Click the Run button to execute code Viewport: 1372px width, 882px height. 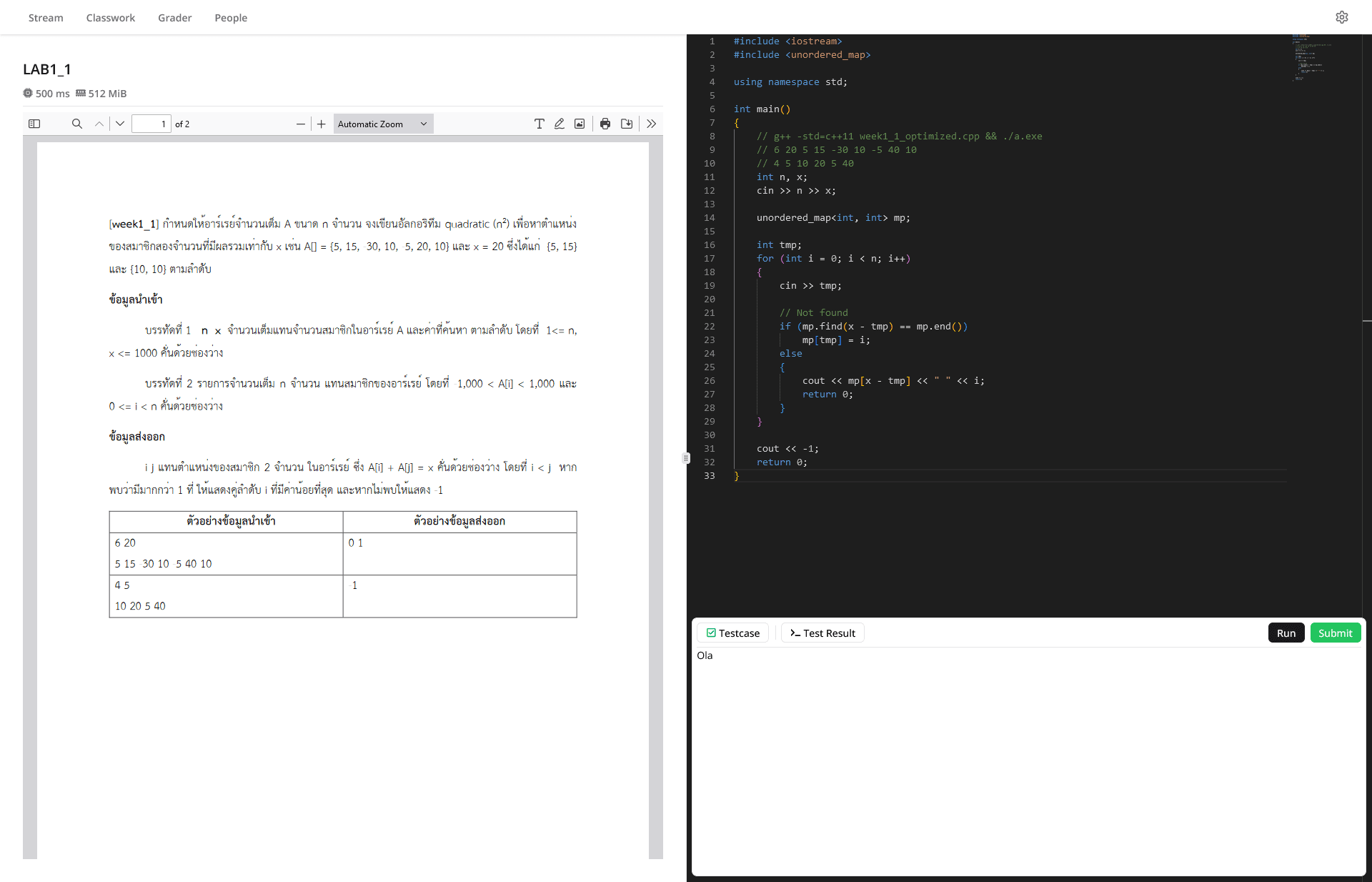click(x=1287, y=632)
